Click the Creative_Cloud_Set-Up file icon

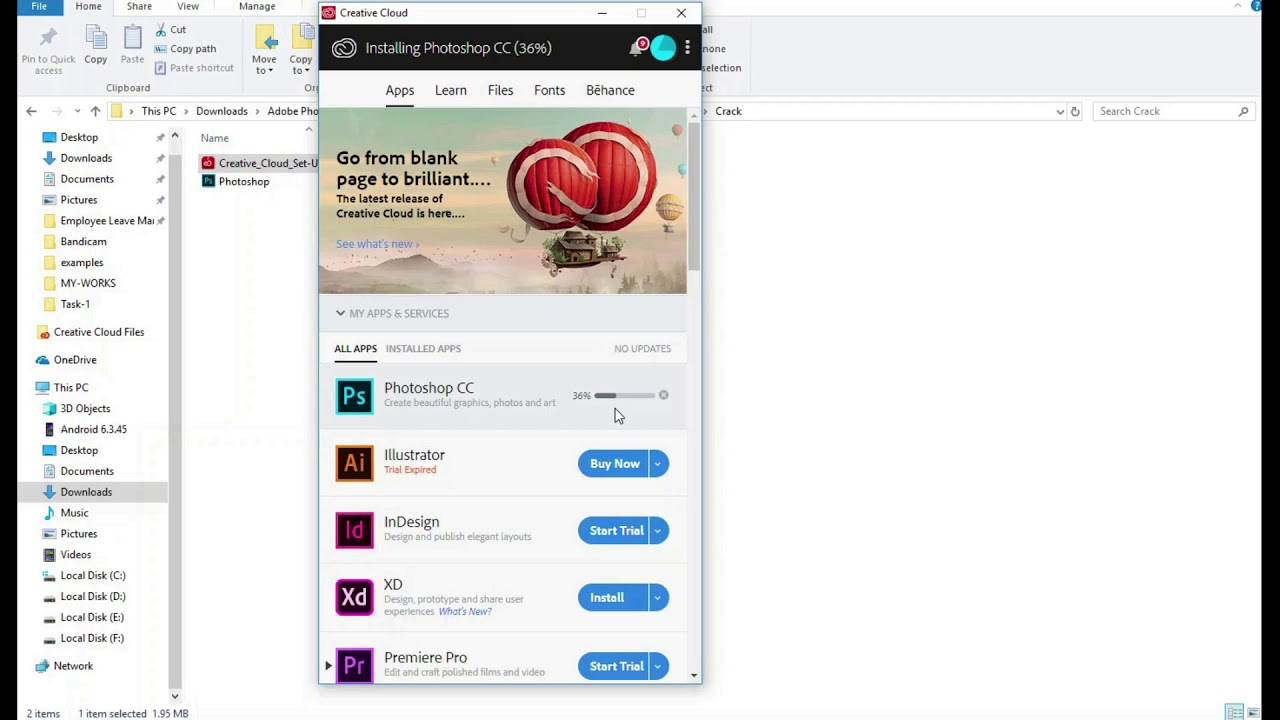pos(208,162)
